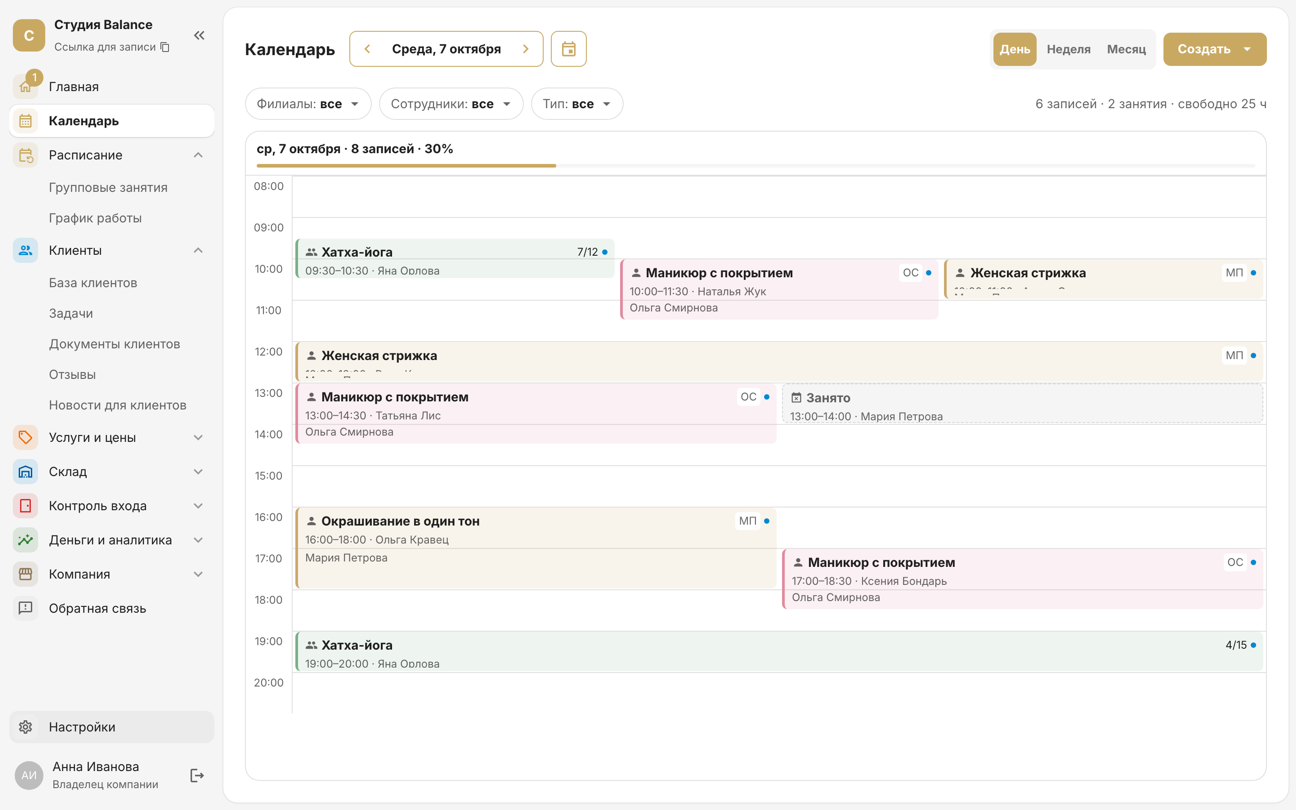Screen dimensions: 1296x810
Task: Open the Создать button dropdown arrow
Action: pyautogui.click(x=1247, y=49)
